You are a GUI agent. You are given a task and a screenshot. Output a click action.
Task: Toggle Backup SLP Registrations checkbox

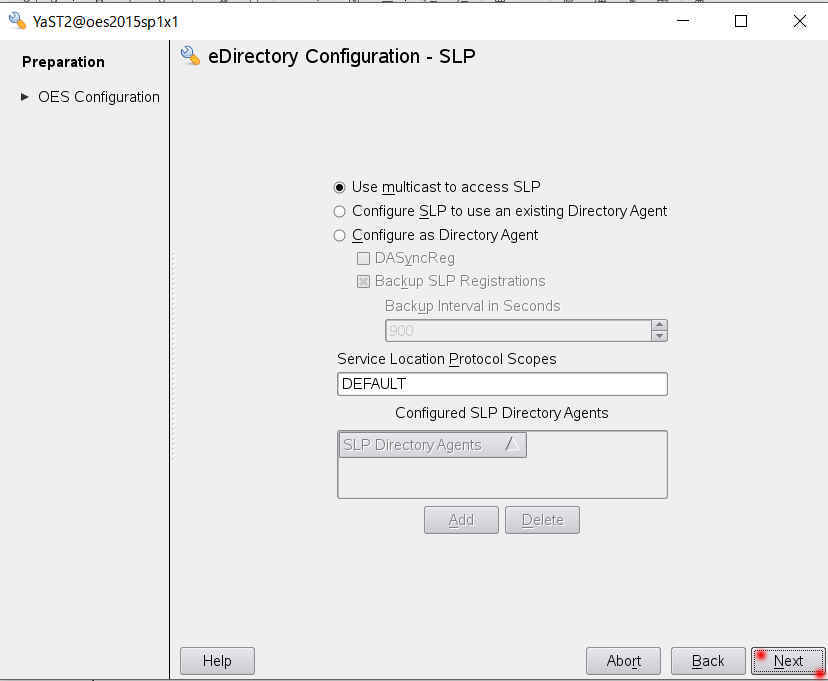coord(363,281)
